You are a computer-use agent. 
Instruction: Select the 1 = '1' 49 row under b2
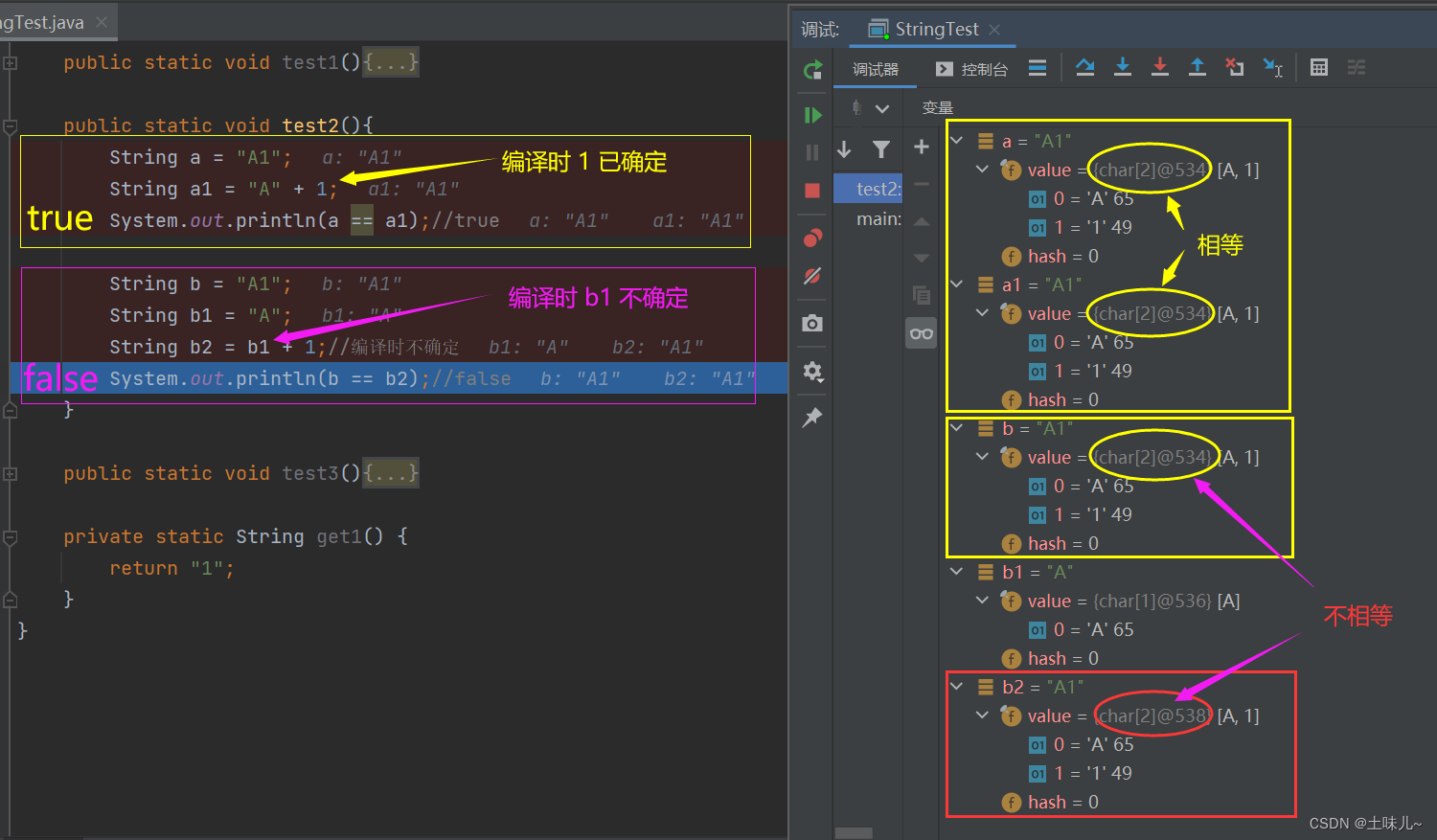pos(1080,773)
